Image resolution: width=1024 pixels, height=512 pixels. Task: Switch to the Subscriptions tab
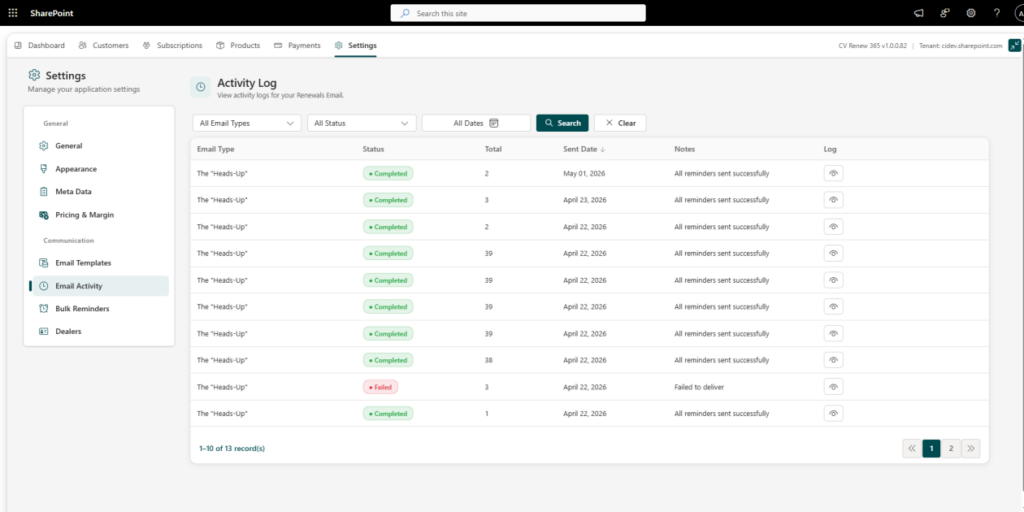[172, 45]
